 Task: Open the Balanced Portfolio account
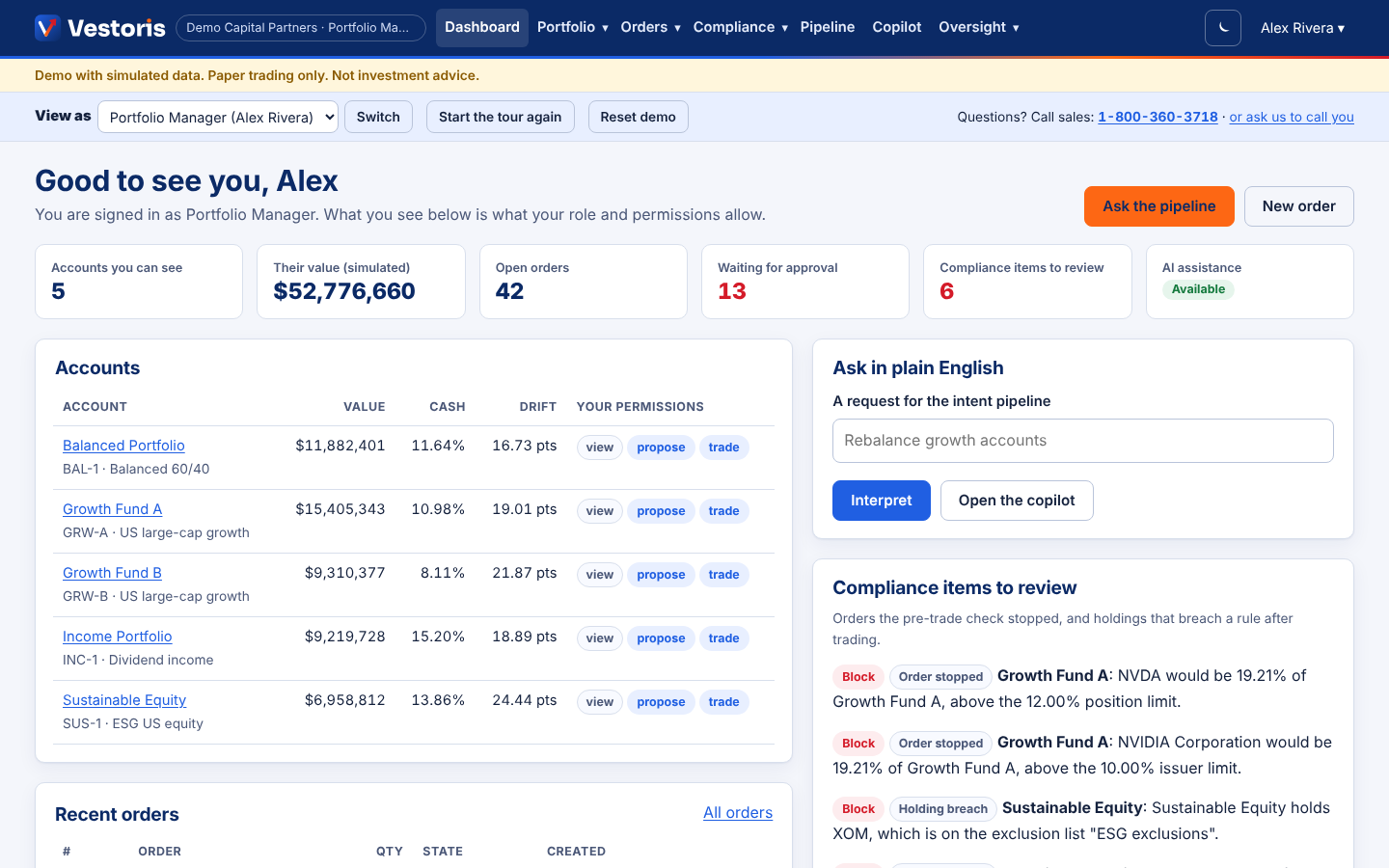click(123, 446)
